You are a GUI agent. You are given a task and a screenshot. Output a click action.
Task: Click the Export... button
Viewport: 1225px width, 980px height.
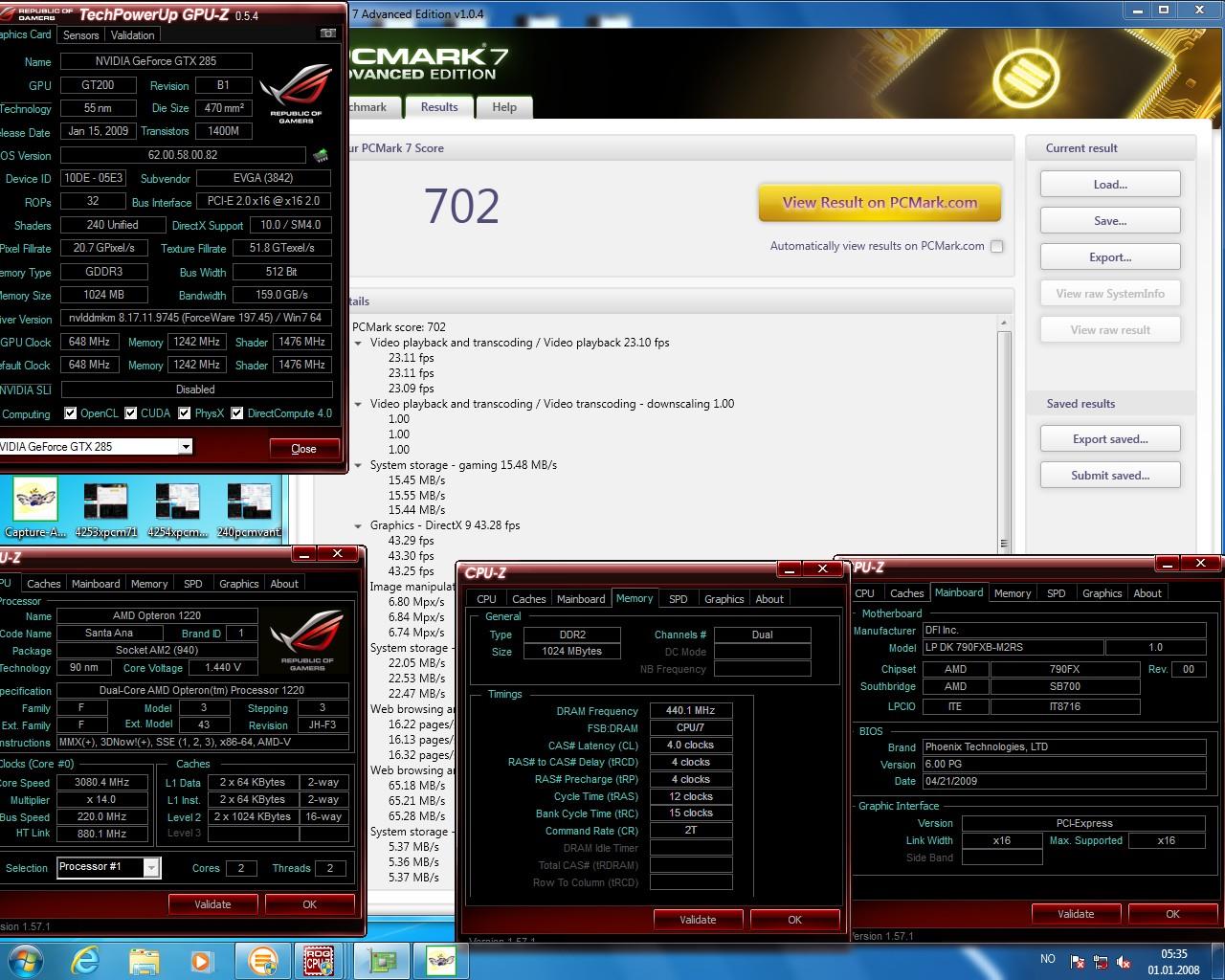1110,257
